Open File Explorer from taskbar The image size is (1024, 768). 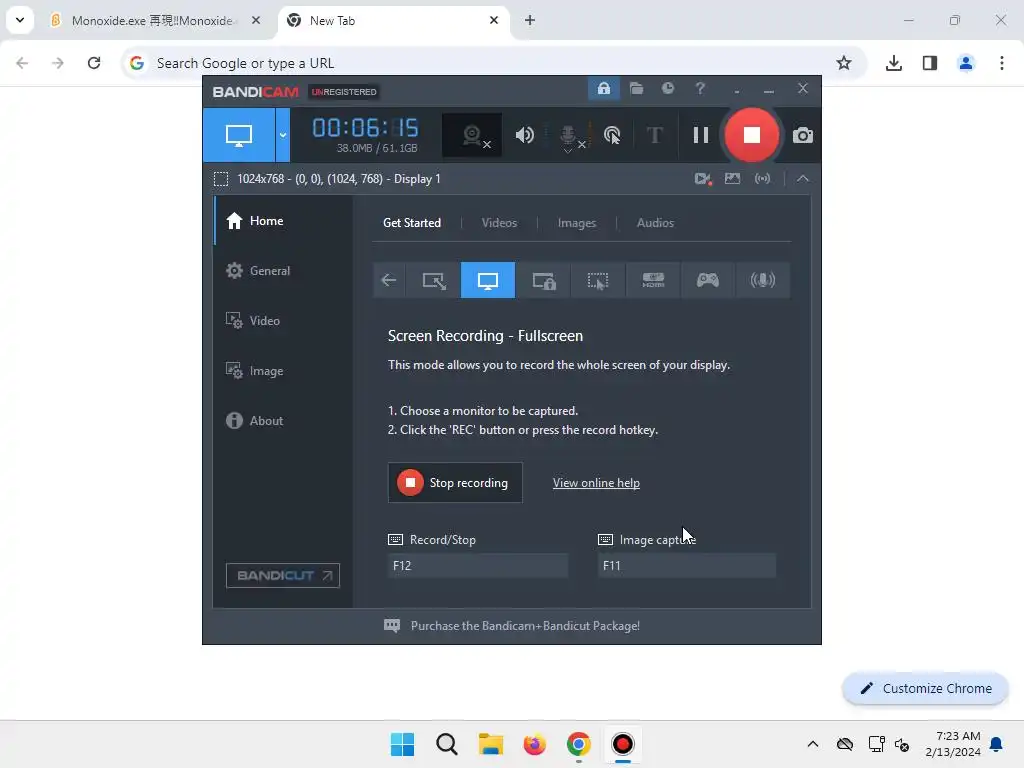[490, 744]
